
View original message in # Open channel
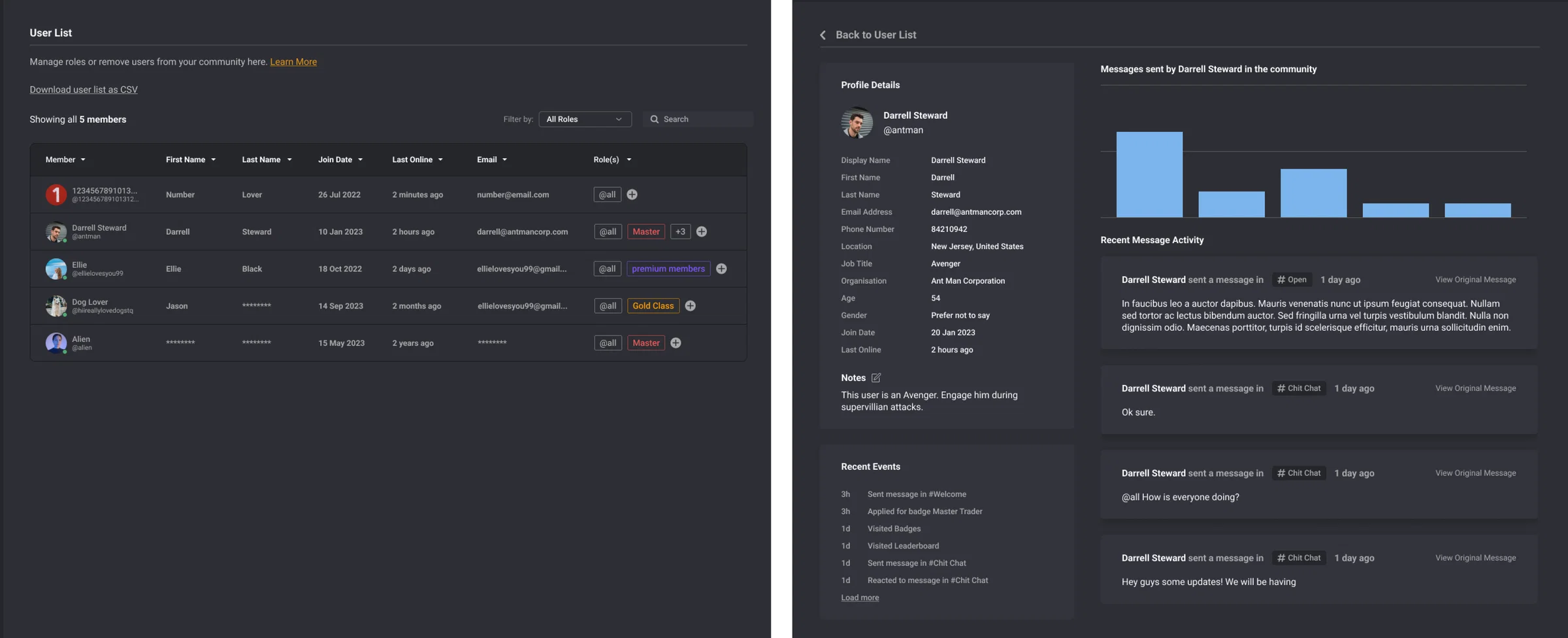(1475, 280)
